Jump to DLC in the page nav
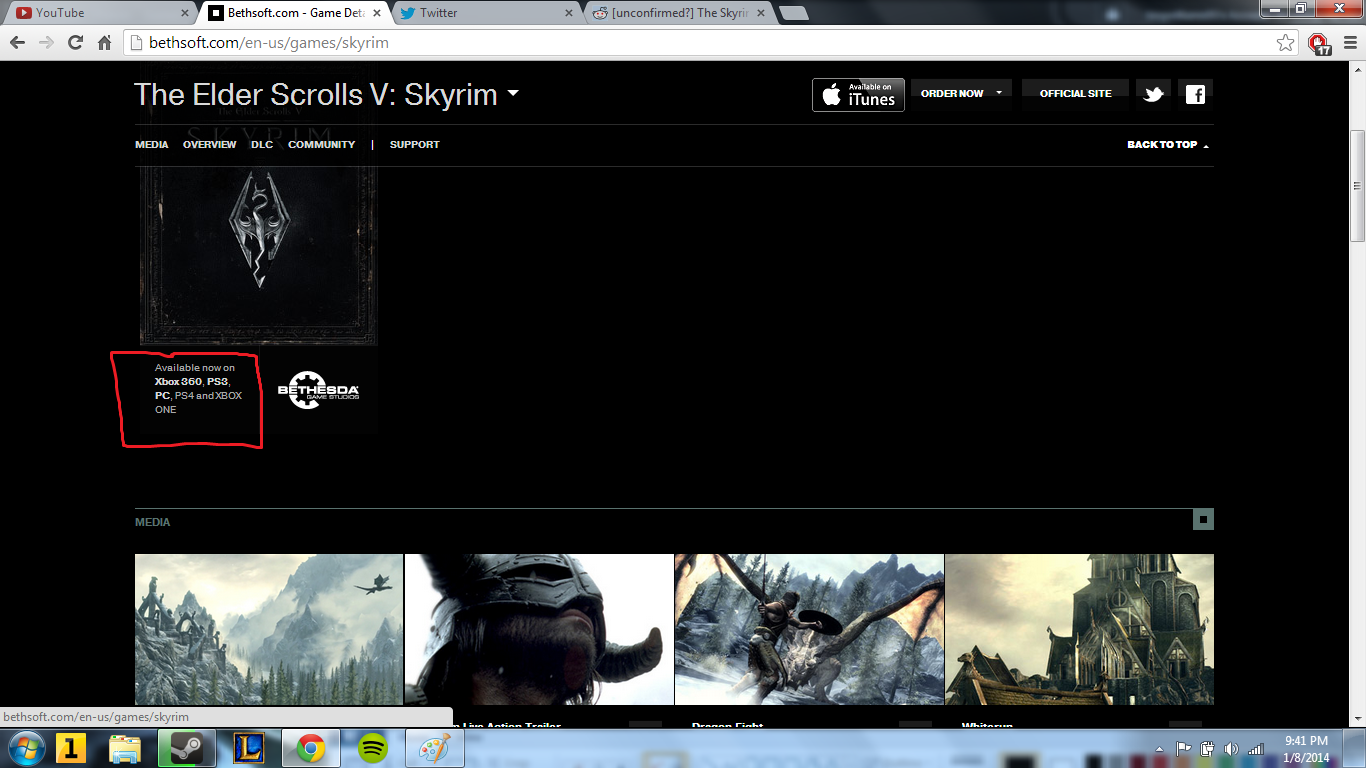This screenshot has height=774, width=1366. pos(262,145)
